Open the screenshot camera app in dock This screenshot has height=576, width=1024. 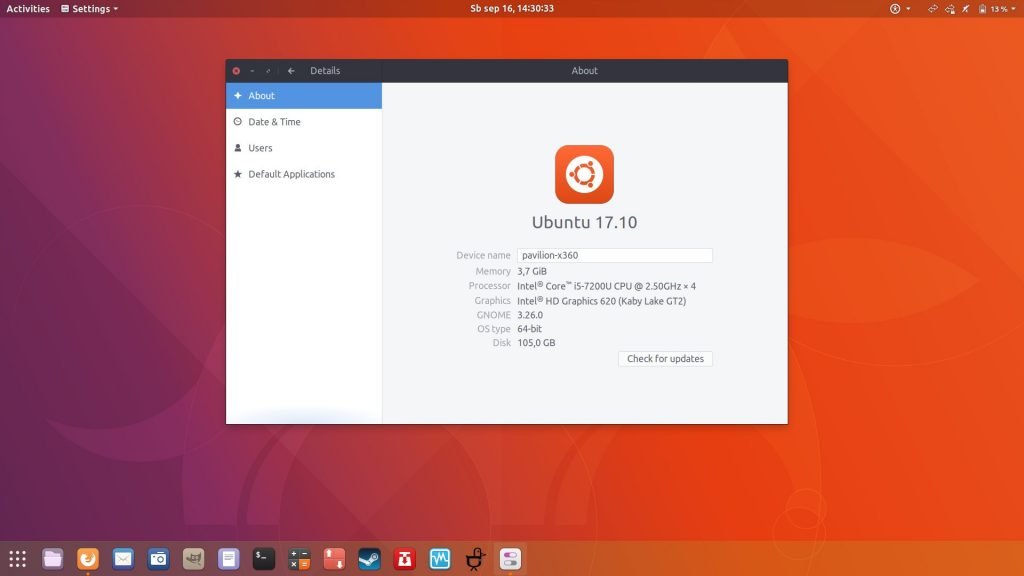[158, 558]
